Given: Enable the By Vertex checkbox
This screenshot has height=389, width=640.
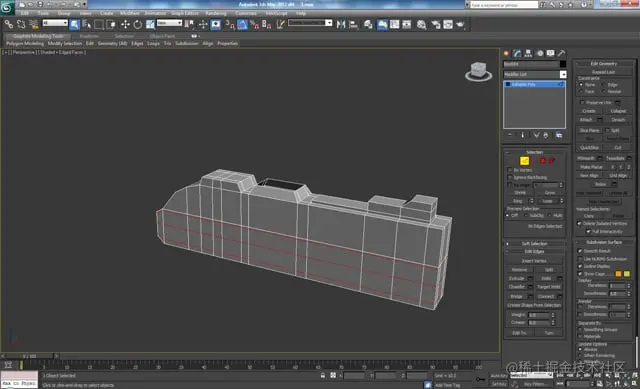Looking at the screenshot, I should pos(509,170).
